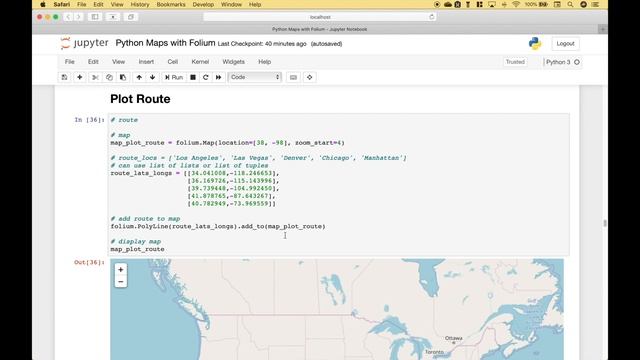Image resolution: width=640 pixels, height=360 pixels.
Task: Open the notebook Edit menu
Action: [93, 62]
